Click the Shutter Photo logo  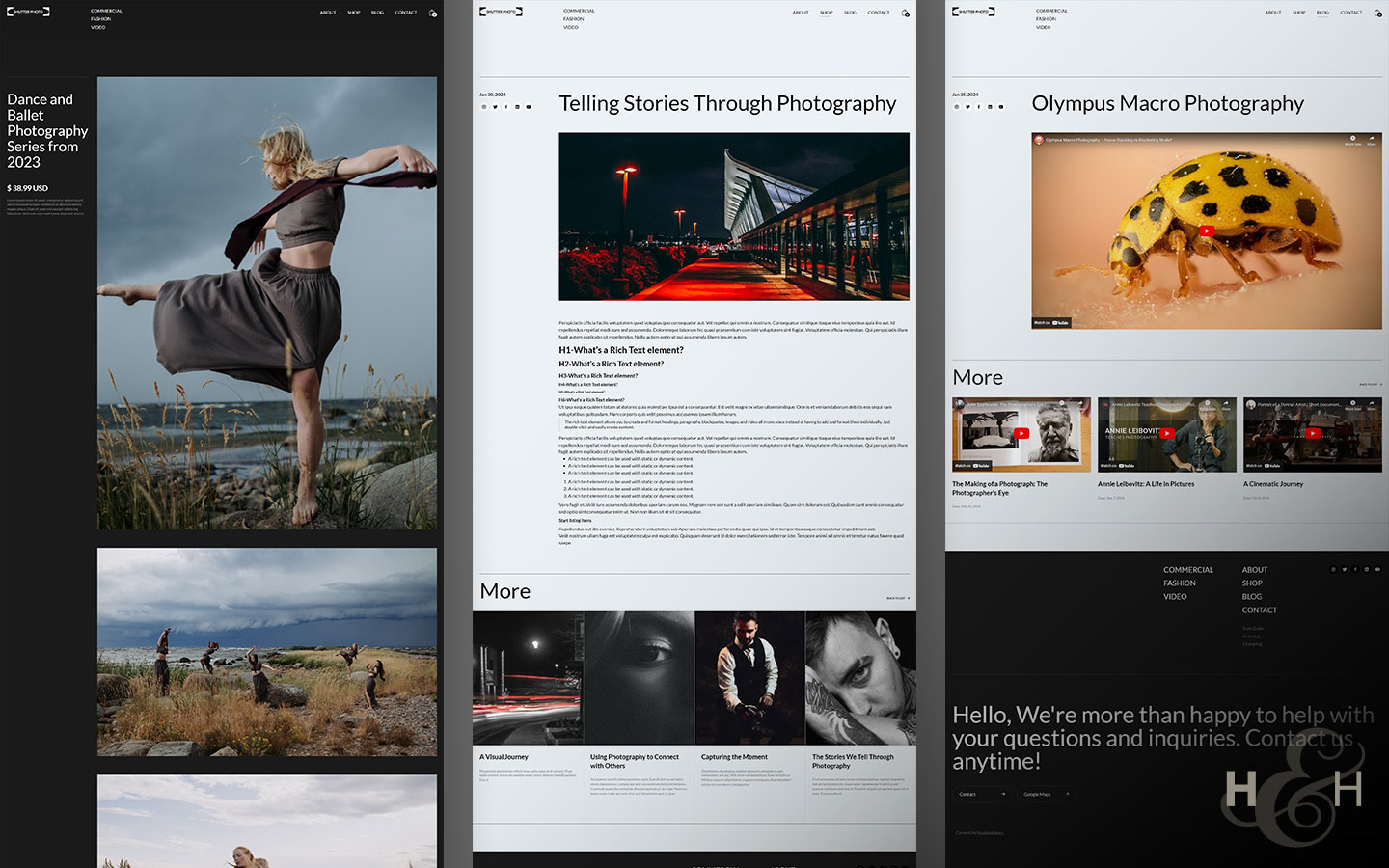point(500,11)
